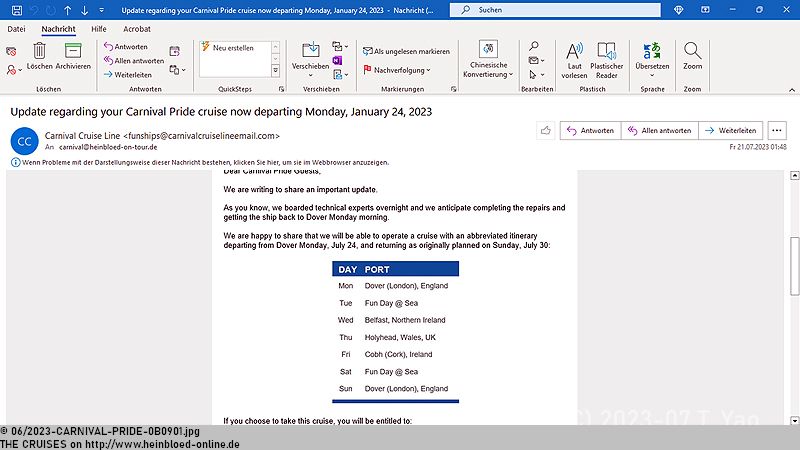Click the Zoom magnifier button
The height and width of the screenshot is (450, 800).
pos(692,57)
